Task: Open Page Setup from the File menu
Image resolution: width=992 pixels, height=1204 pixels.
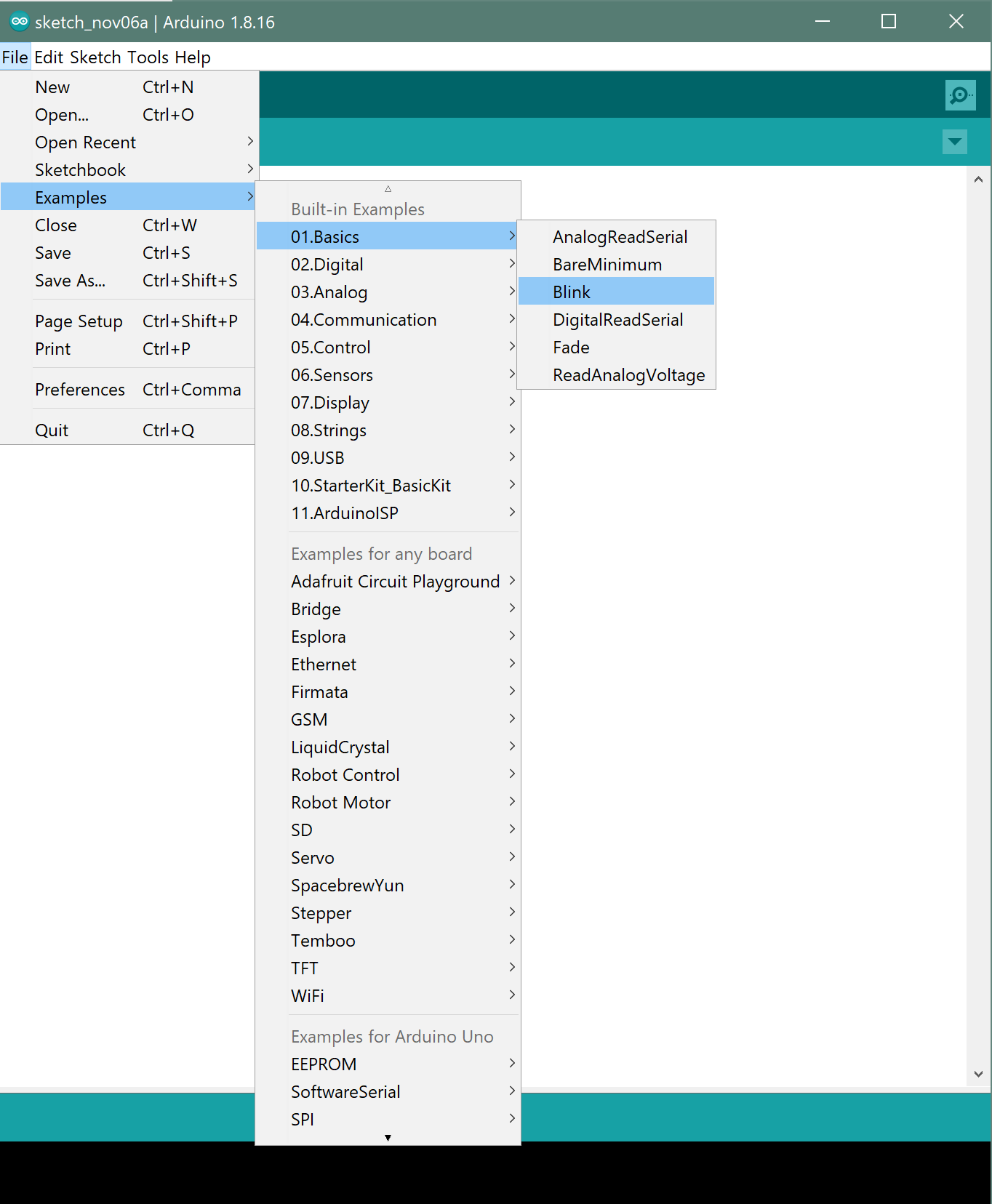Action: coord(128,321)
